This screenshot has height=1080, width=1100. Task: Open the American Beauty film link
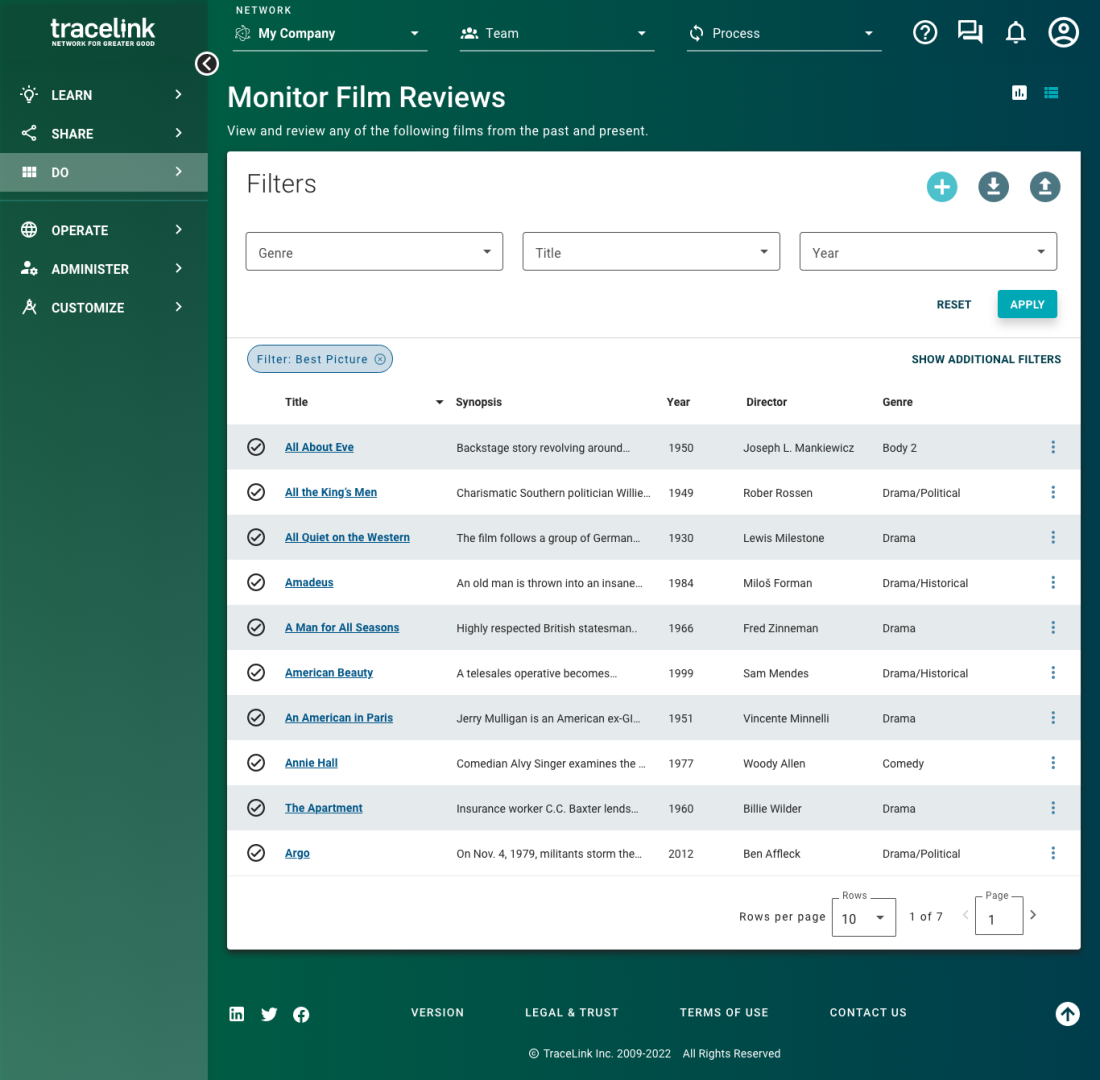pyautogui.click(x=329, y=673)
